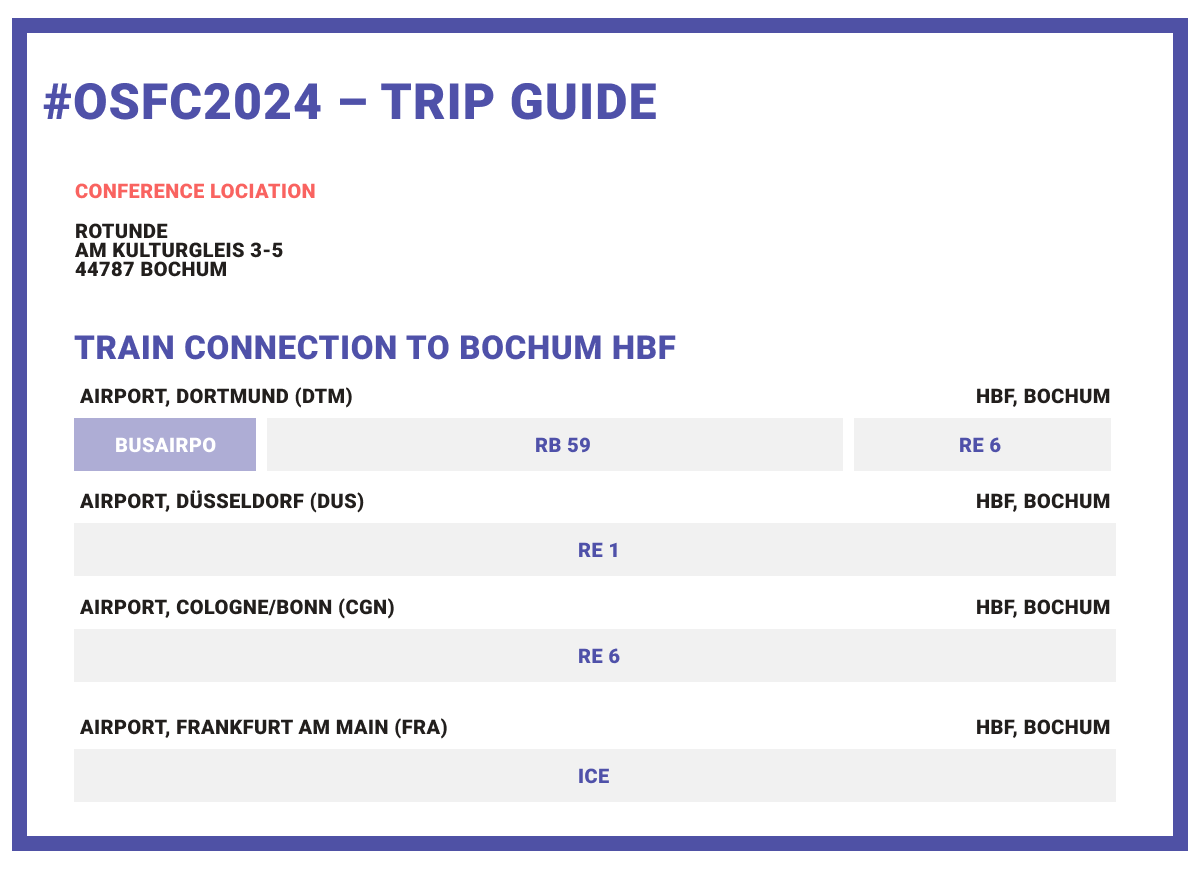
Task: Click the Airport, Frankfurt am Main (FRA) label
Action: click(263, 727)
